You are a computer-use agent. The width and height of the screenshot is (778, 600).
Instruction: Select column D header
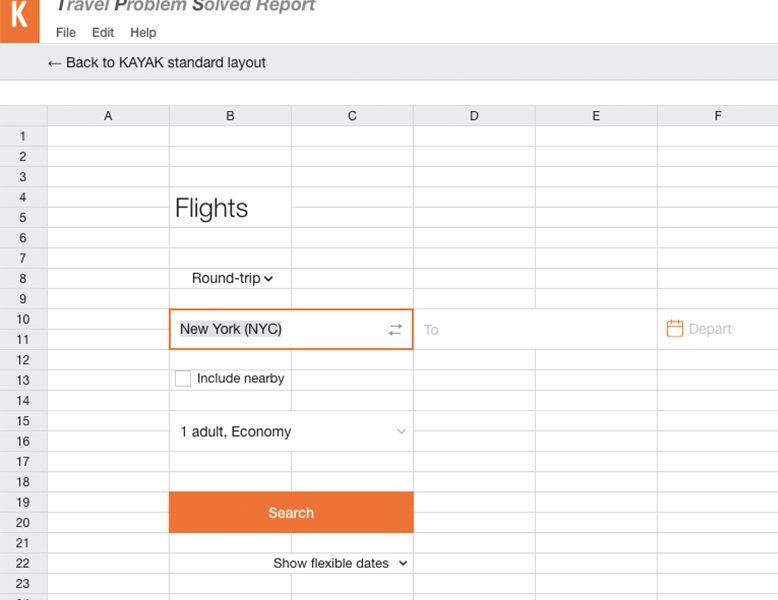pos(474,116)
